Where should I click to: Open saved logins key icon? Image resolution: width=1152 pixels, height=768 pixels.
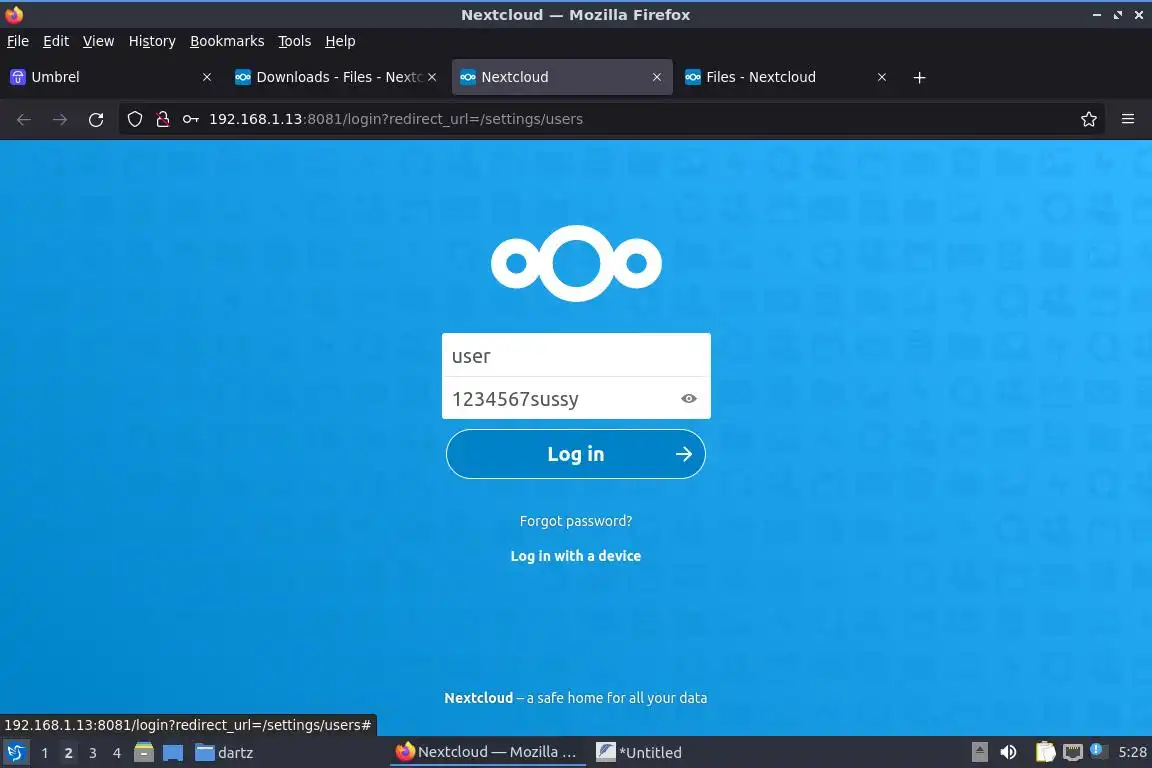click(x=190, y=119)
